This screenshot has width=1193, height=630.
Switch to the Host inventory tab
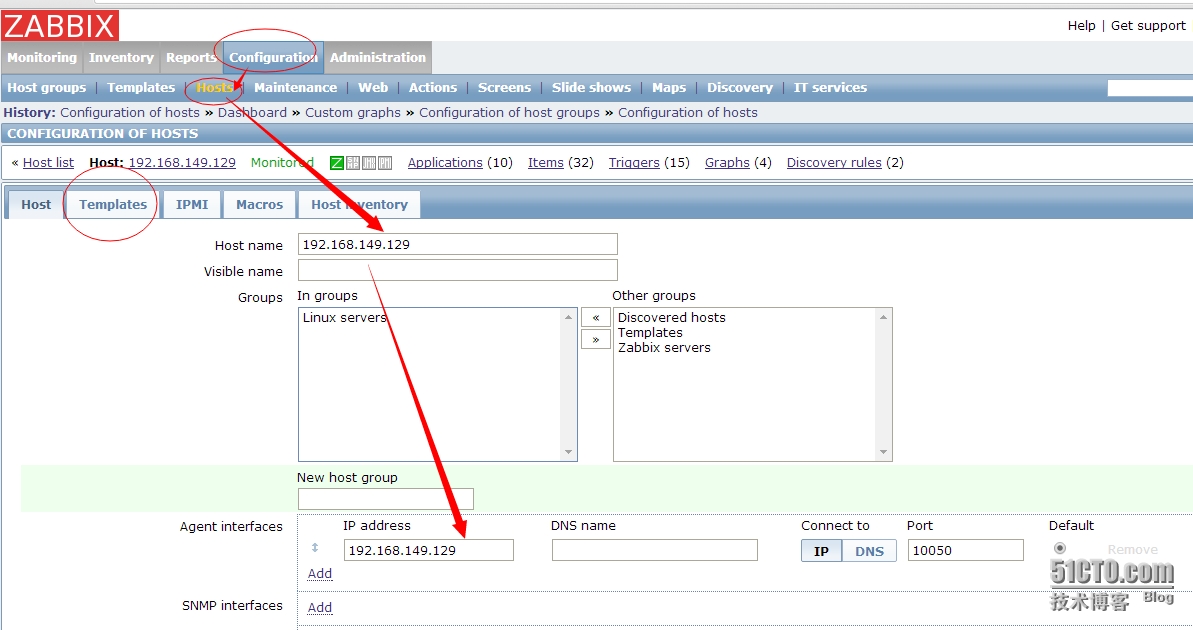[359, 205]
